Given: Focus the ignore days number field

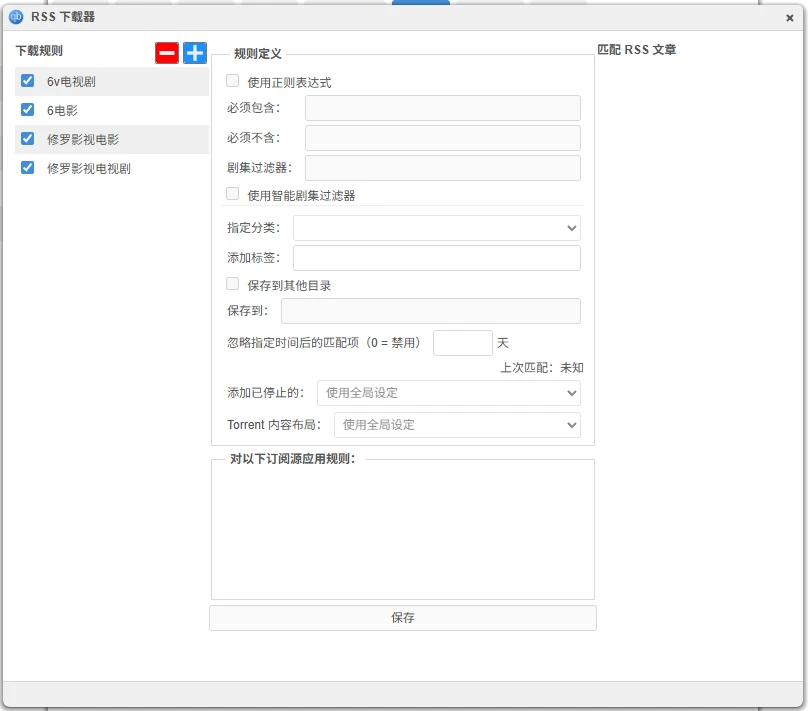Looking at the screenshot, I should [x=462, y=343].
